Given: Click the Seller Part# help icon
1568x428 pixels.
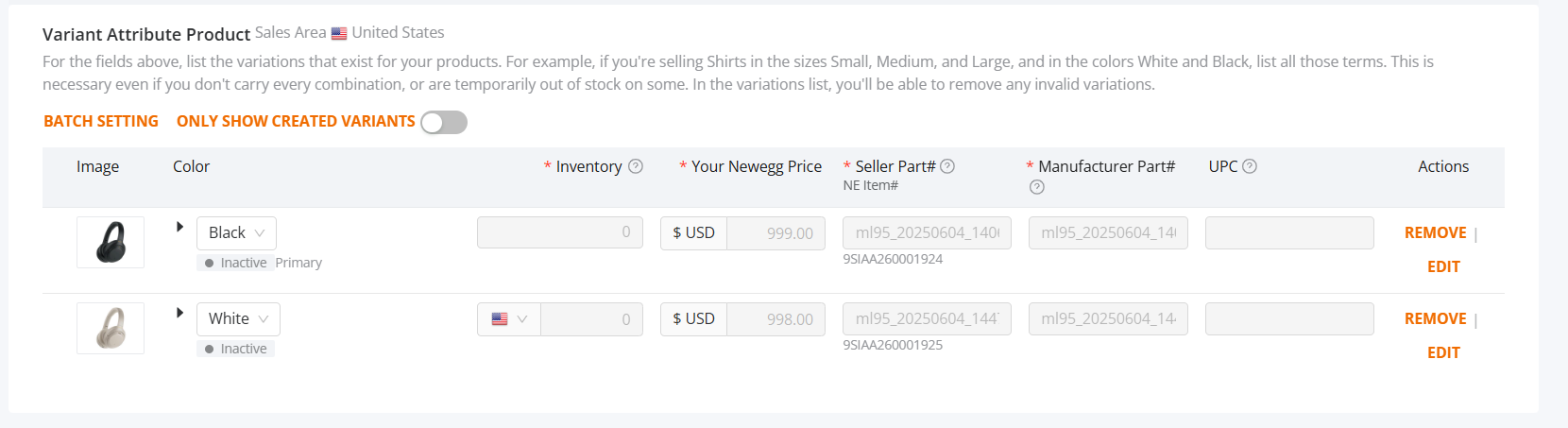Looking at the screenshot, I should [947, 166].
